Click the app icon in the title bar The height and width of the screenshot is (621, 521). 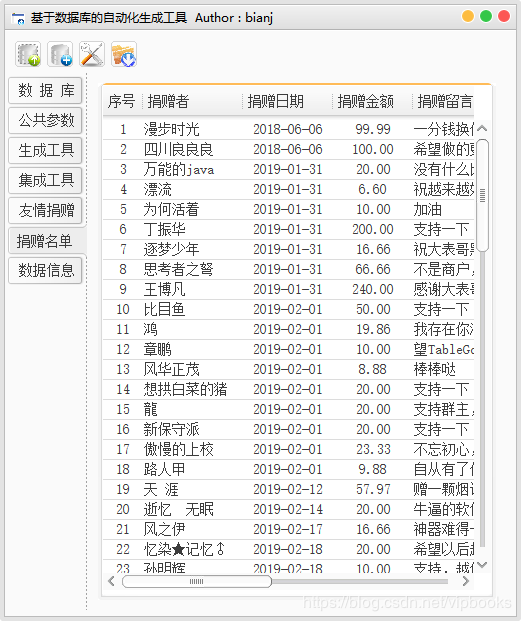coord(18,18)
